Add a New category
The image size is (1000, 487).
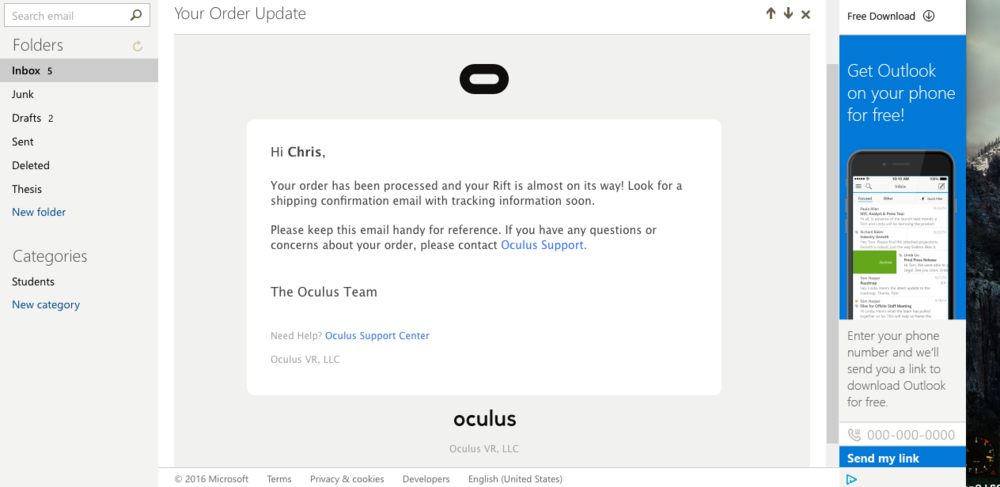click(46, 305)
